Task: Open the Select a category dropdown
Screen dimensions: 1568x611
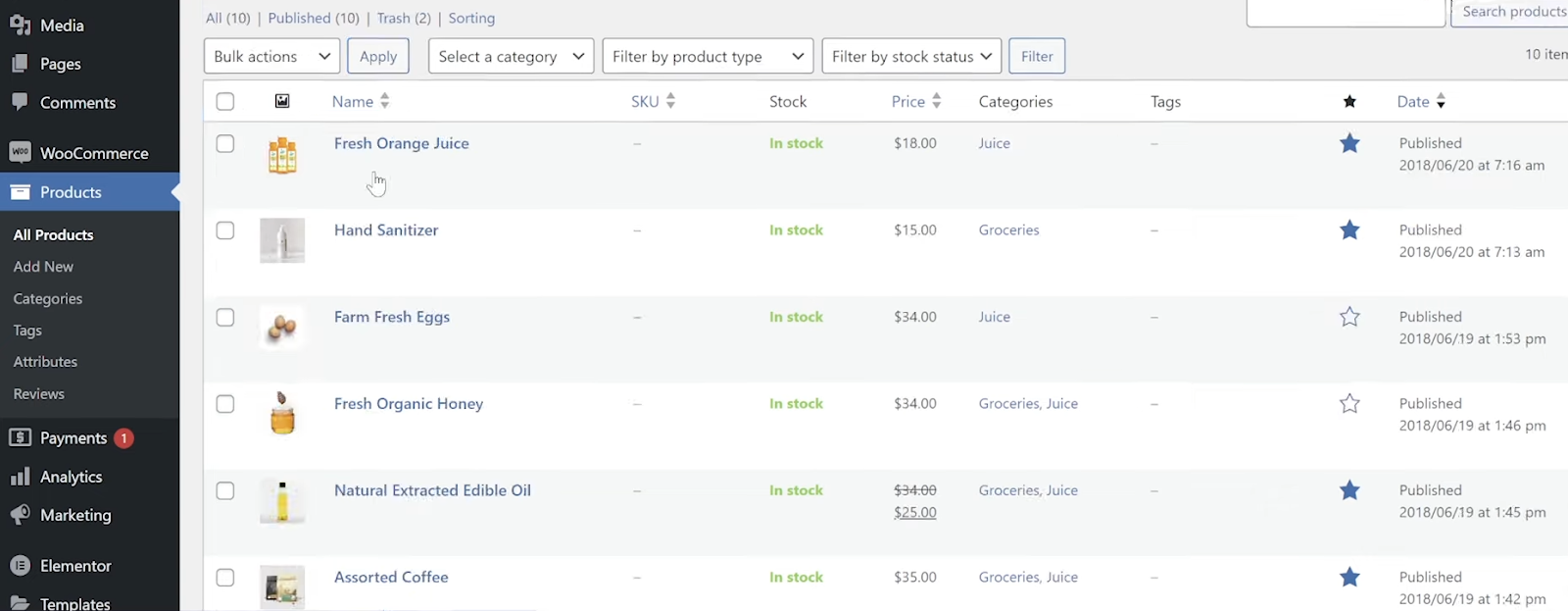Action: coord(512,56)
